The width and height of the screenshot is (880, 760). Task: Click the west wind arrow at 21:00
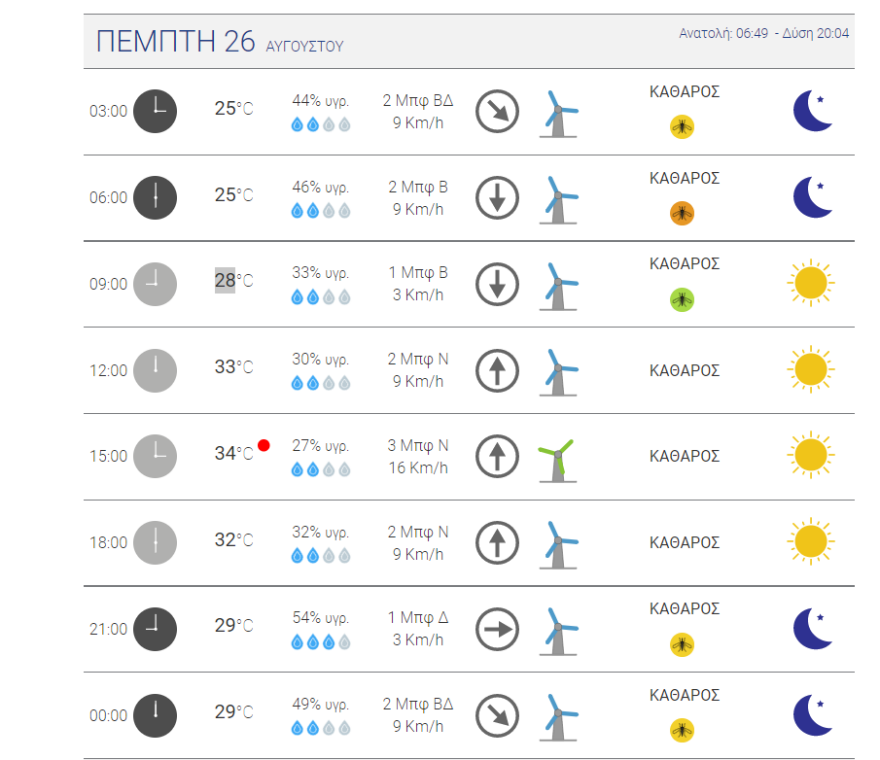(496, 629)
